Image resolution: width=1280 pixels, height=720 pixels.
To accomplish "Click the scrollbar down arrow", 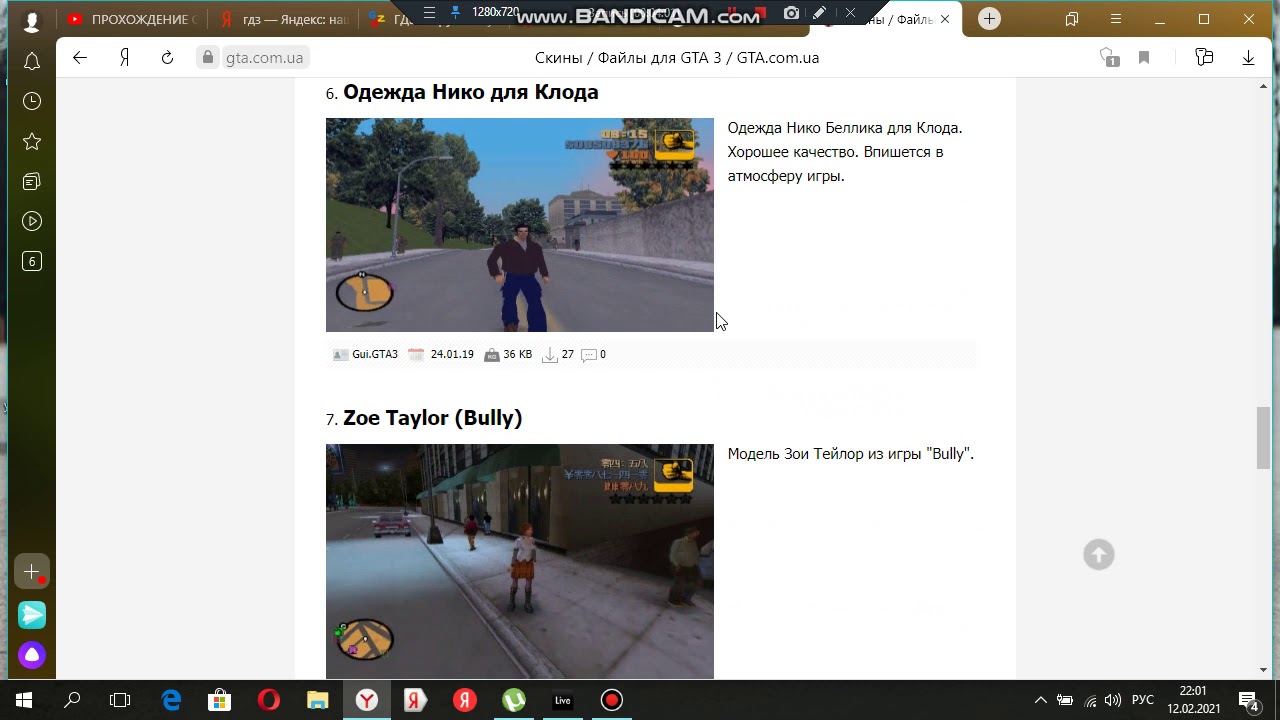I will coord(1264,670).
